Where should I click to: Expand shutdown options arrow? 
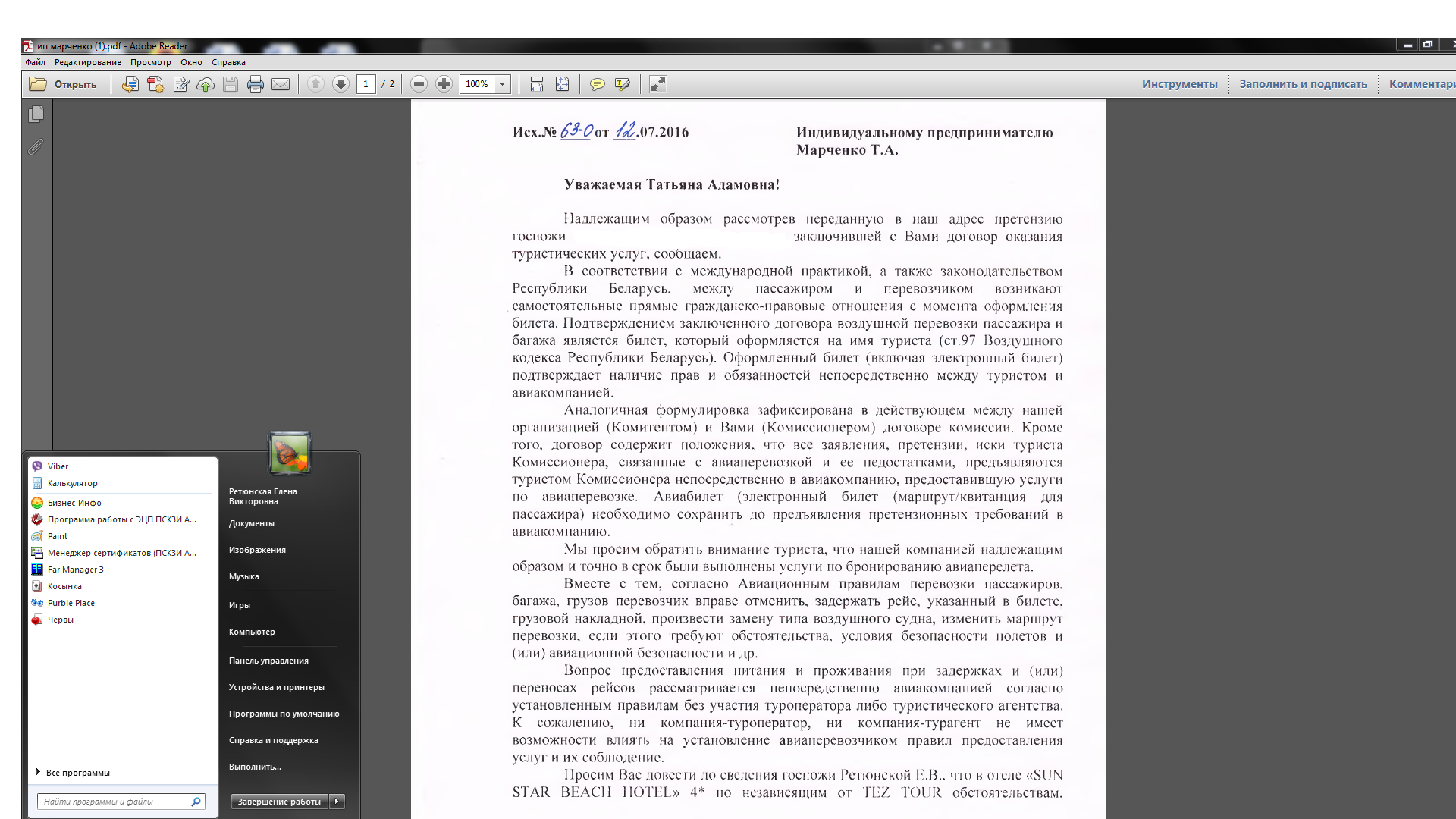pos(337,802)
